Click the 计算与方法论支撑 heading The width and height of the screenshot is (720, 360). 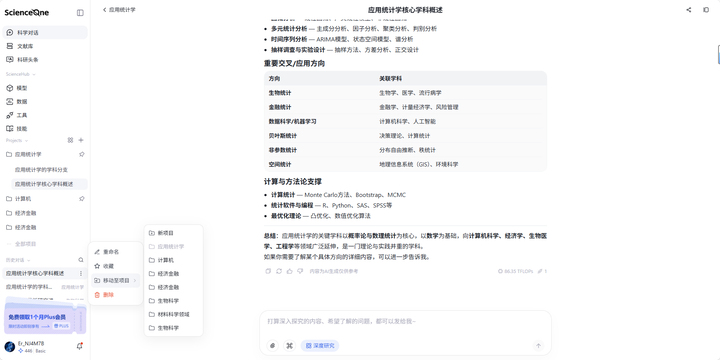tap(293, 181)
